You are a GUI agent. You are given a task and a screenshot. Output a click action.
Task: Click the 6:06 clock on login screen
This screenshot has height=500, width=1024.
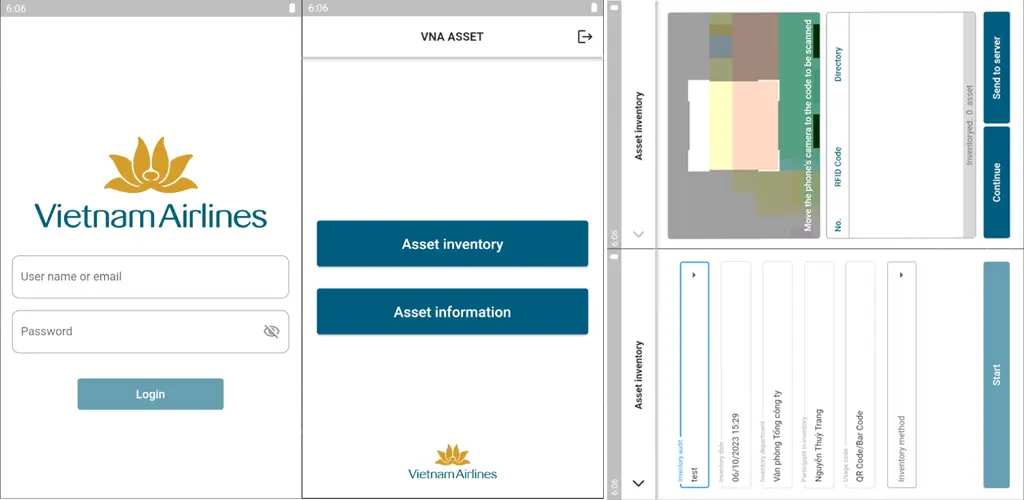pyautogui.click(x=16, y=8)
